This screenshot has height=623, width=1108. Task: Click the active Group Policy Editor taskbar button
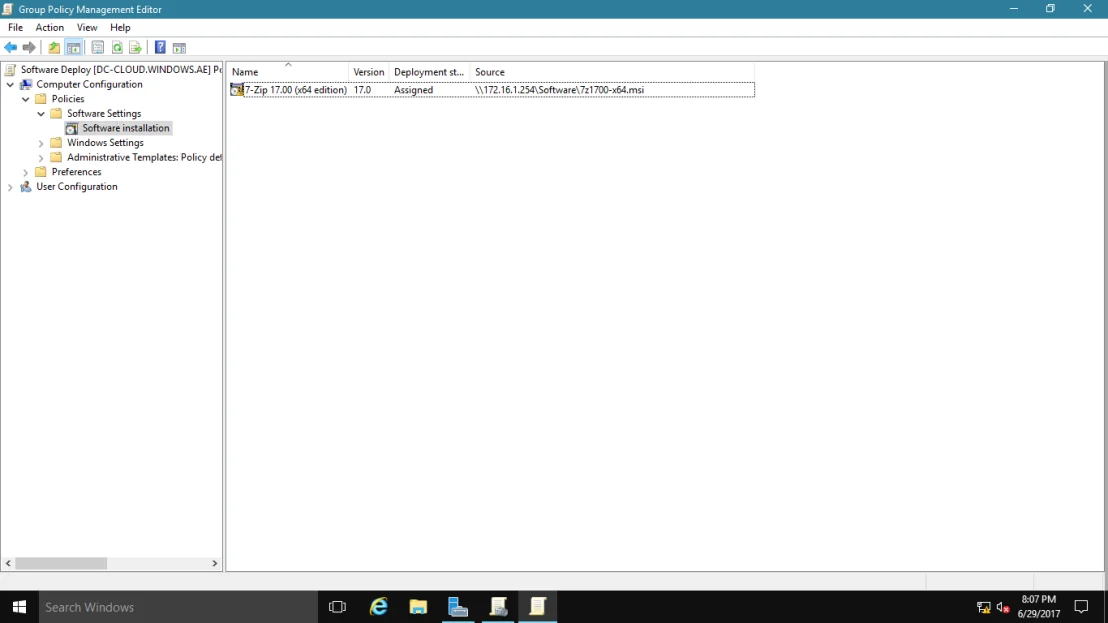(x=538, y=607)
